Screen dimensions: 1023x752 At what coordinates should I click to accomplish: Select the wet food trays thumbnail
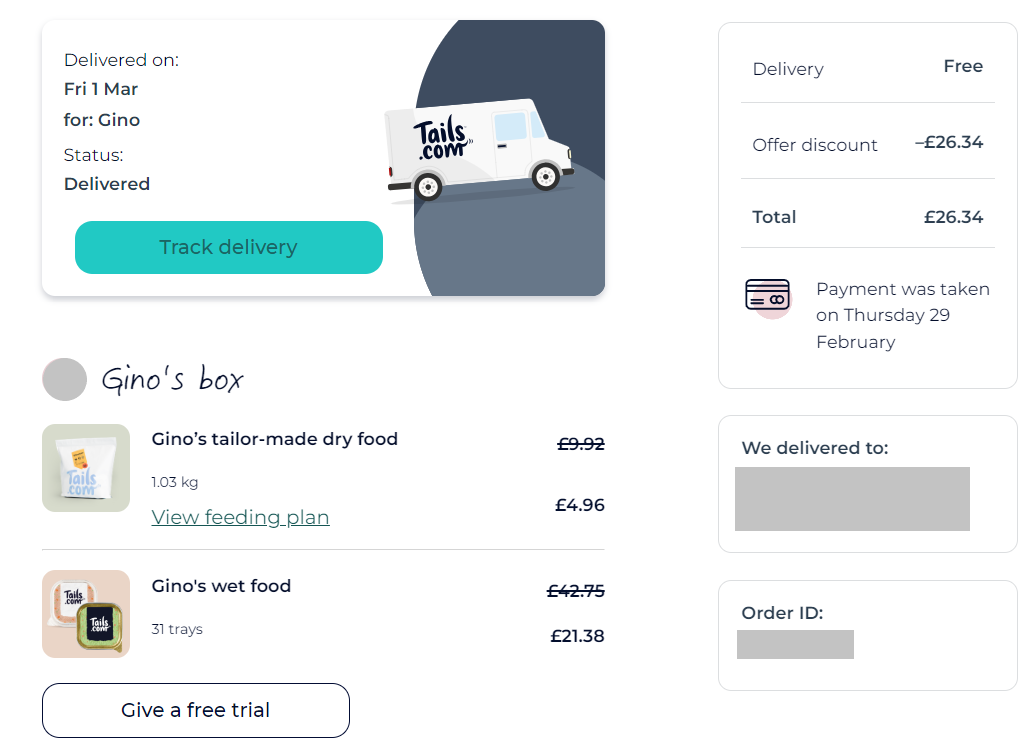coord(86,614)
